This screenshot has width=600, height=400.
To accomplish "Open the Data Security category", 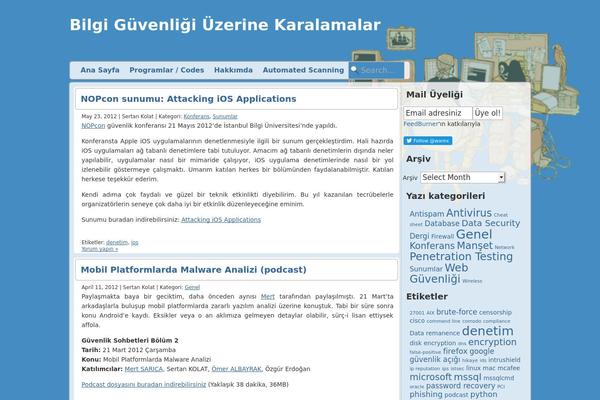I will 491,223.
